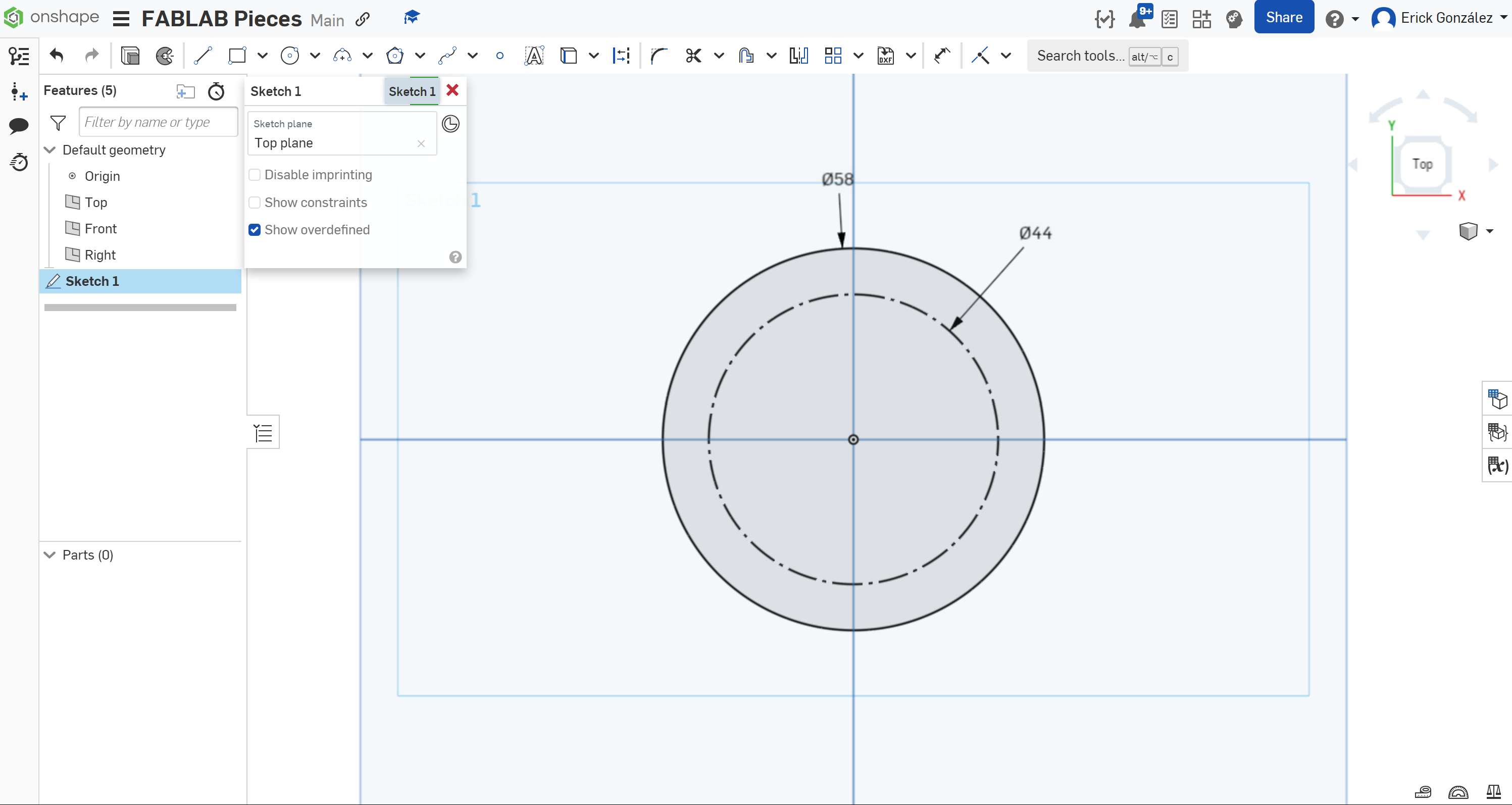Select the Mirror tool
This screenshot has width=1512, height=805.
point(799,56)
